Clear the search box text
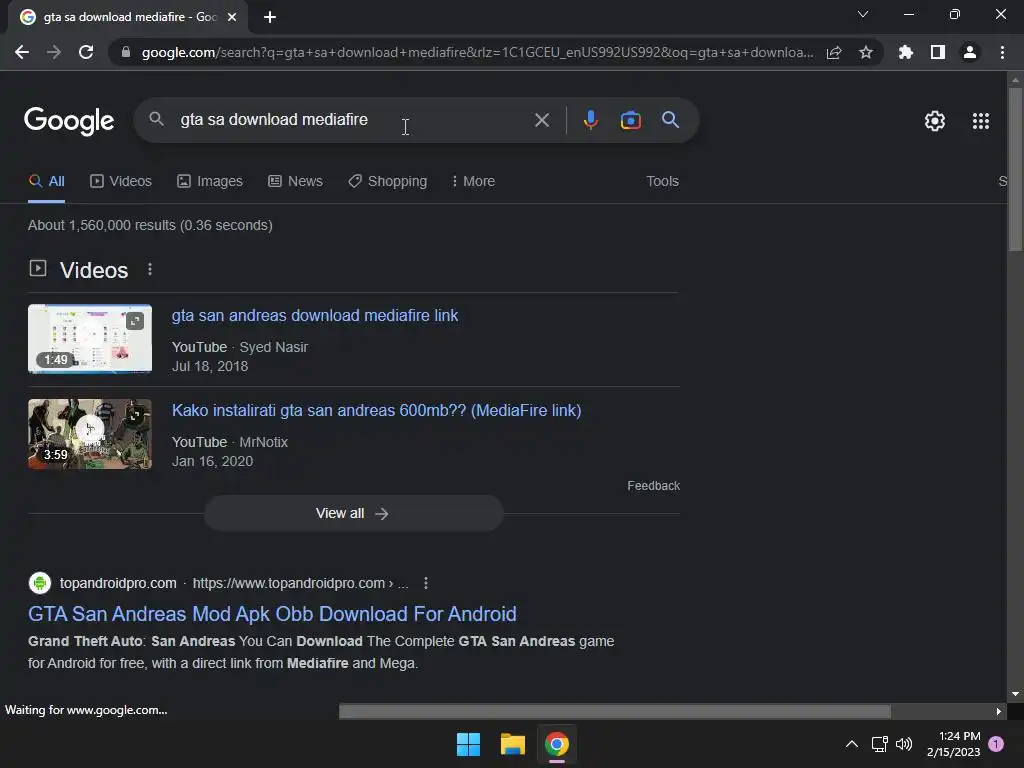Screen dimensions: 1024x768 [x=541, y=120]
